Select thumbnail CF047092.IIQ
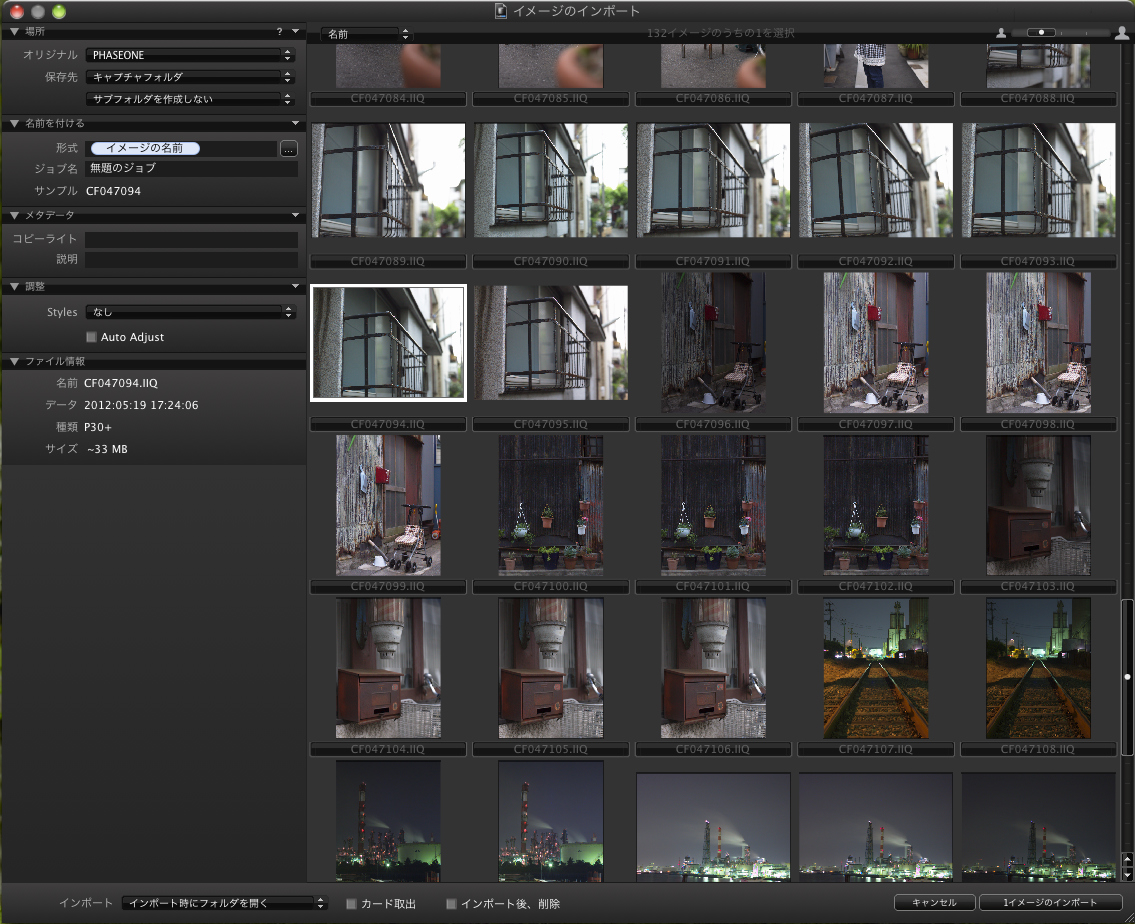This screenshot has width=1135, height=924. coord(876,180)
